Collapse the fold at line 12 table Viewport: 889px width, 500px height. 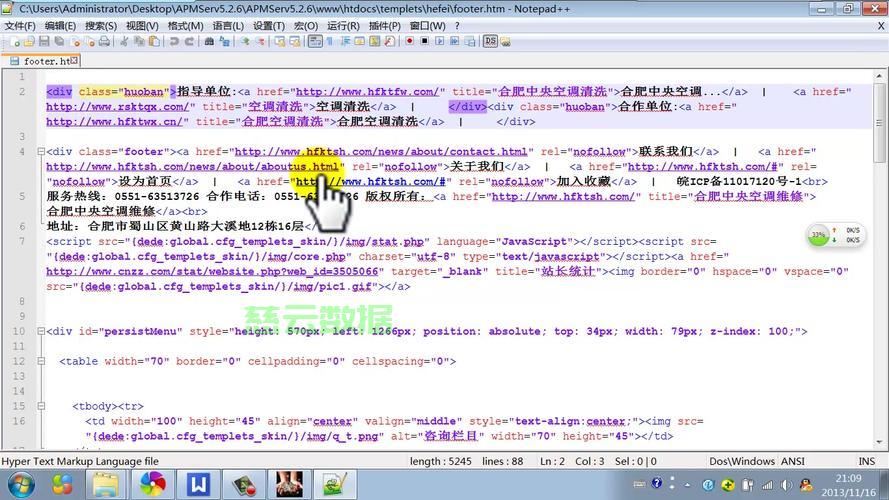41,361
